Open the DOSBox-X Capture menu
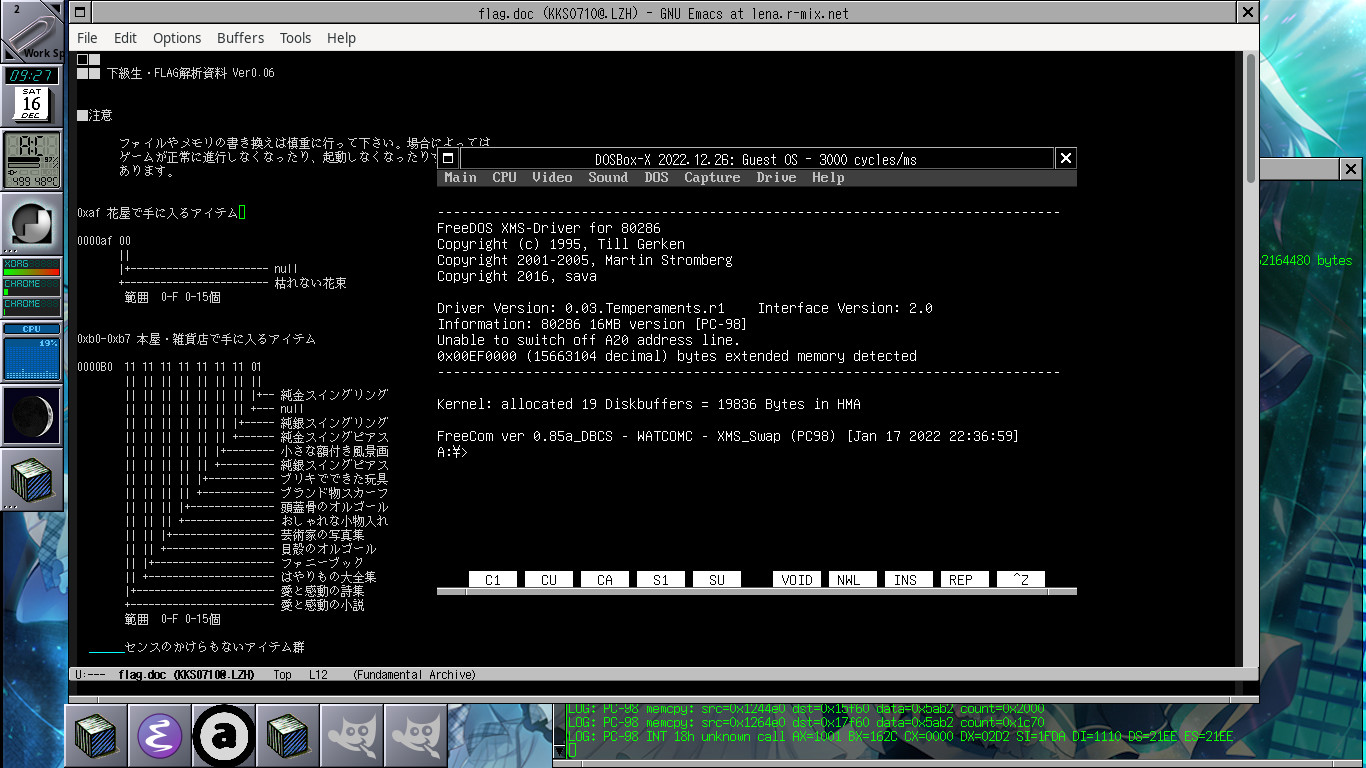 click(x=712, y=178)
